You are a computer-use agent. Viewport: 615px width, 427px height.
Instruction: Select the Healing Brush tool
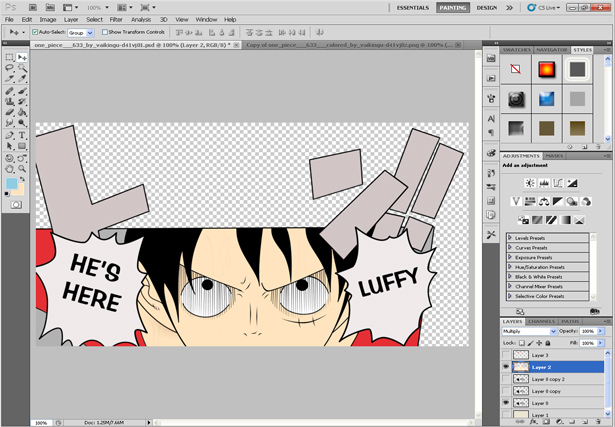pos(10,91)
